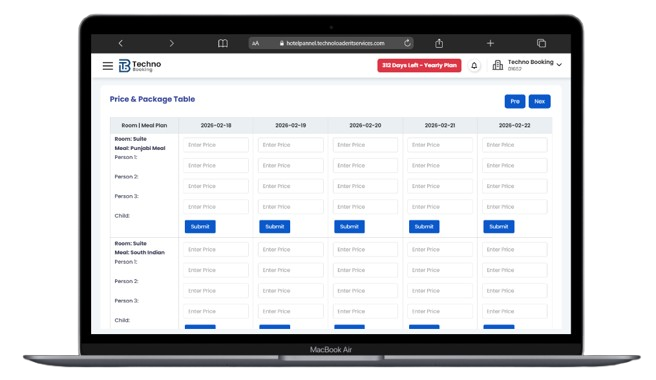Click the Meal: Punjabi Meal label
Screen dimensions: 656x380
click(140, 148)
